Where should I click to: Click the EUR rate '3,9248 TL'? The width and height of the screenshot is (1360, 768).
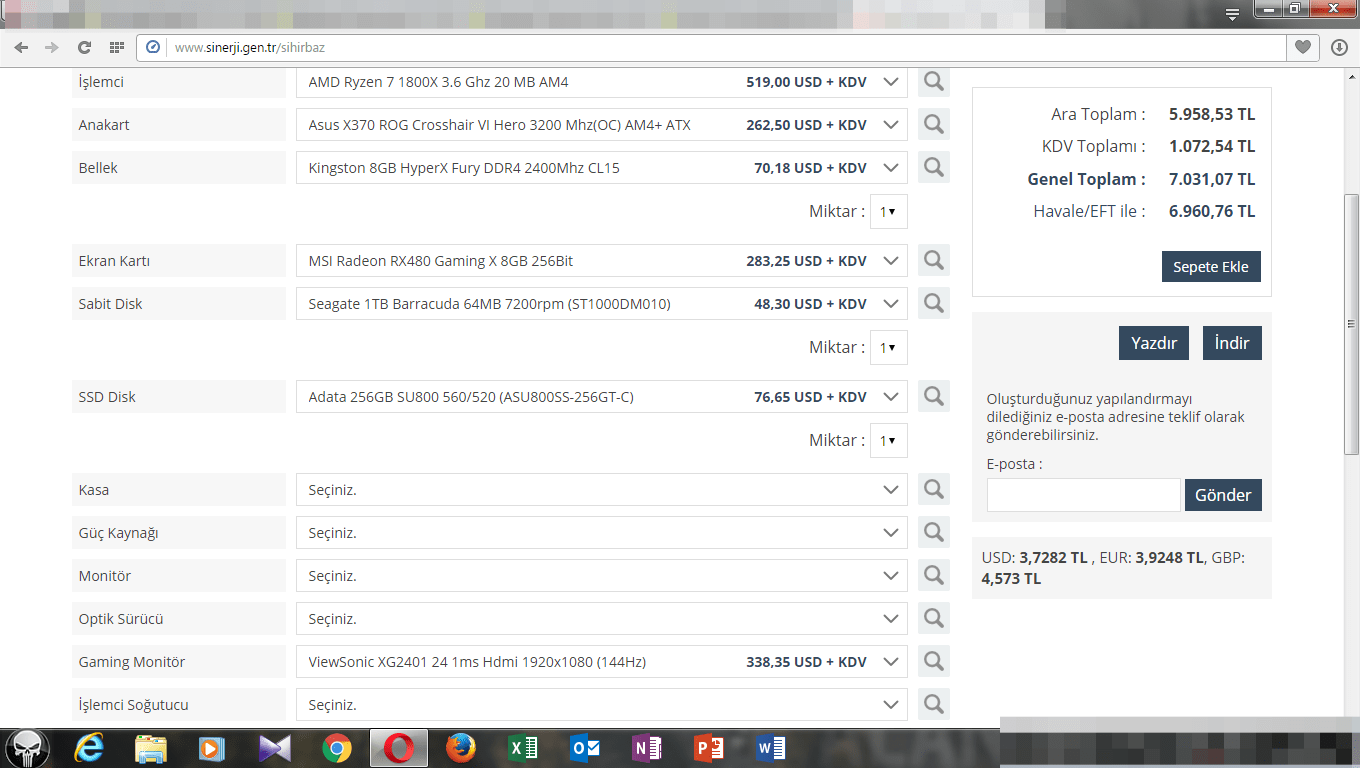tap(1170, 558)
